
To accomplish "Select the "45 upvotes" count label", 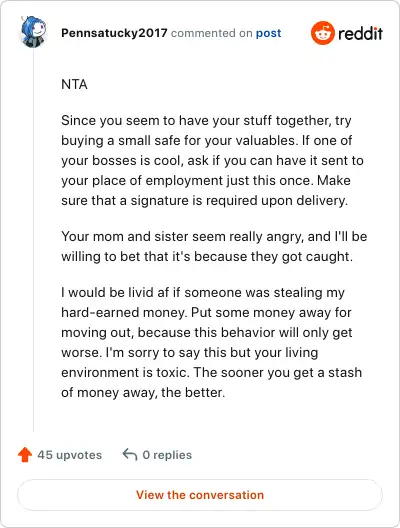I will 70,455.
